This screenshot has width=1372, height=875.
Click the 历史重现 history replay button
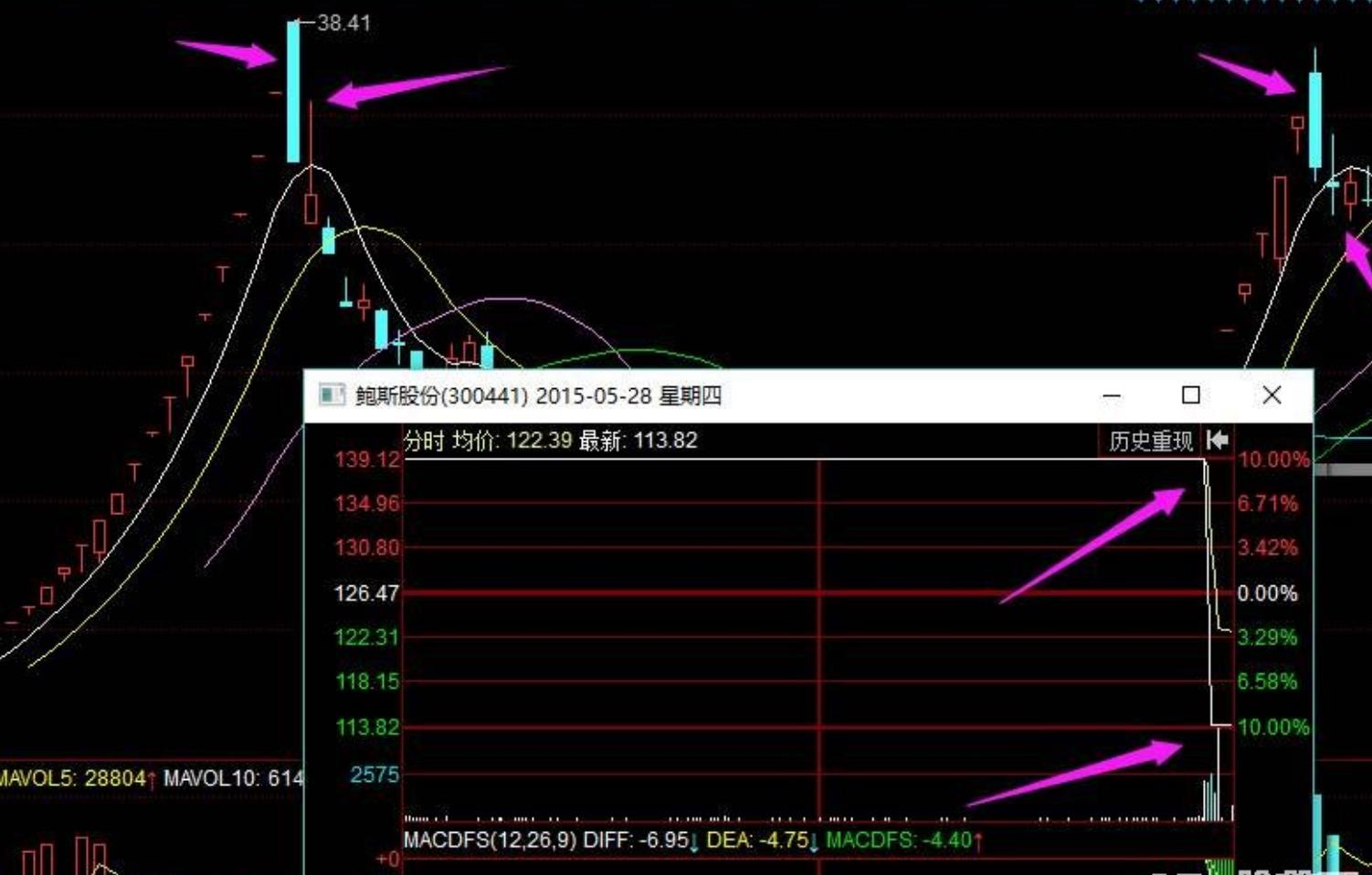(1150, 441)
